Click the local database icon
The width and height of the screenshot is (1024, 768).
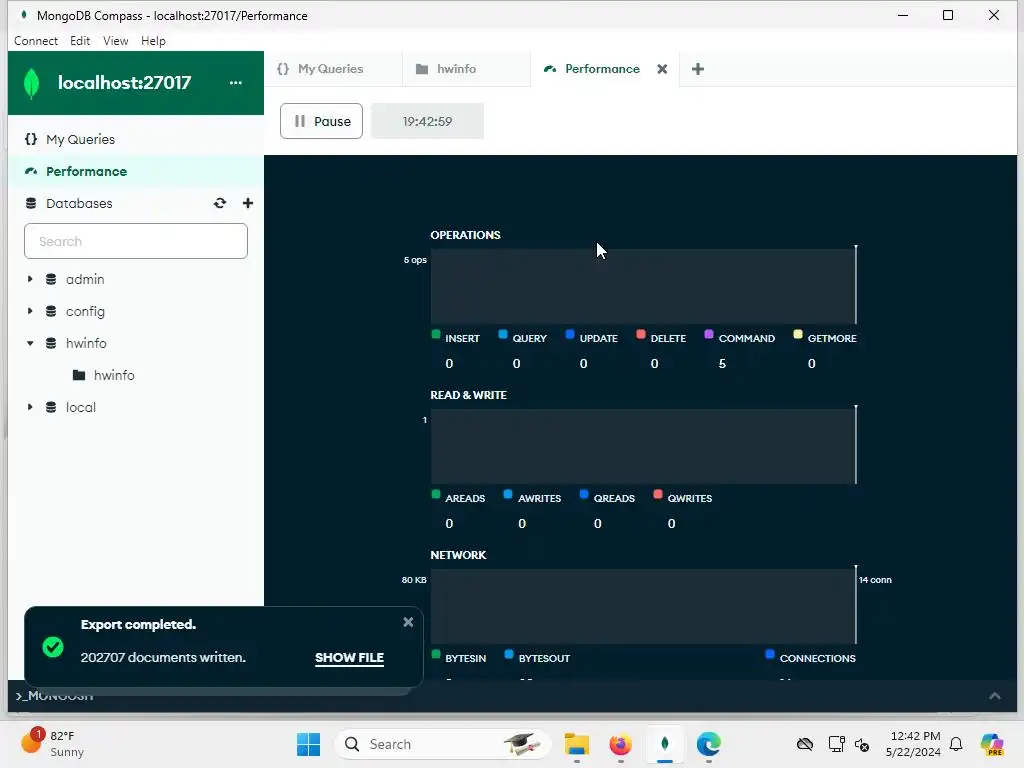click(51, 407)
